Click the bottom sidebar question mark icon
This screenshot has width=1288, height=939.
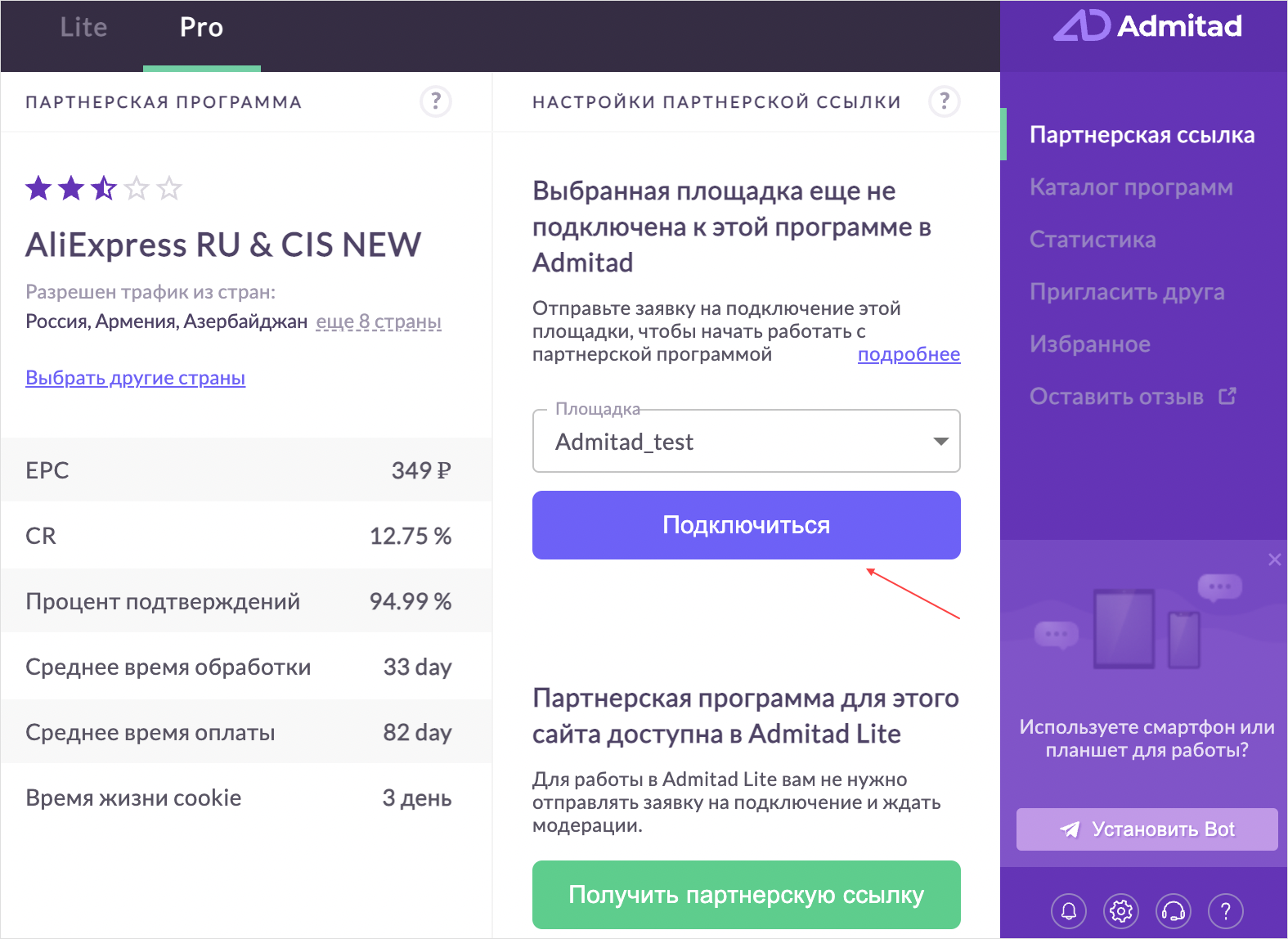point(1225,910)
